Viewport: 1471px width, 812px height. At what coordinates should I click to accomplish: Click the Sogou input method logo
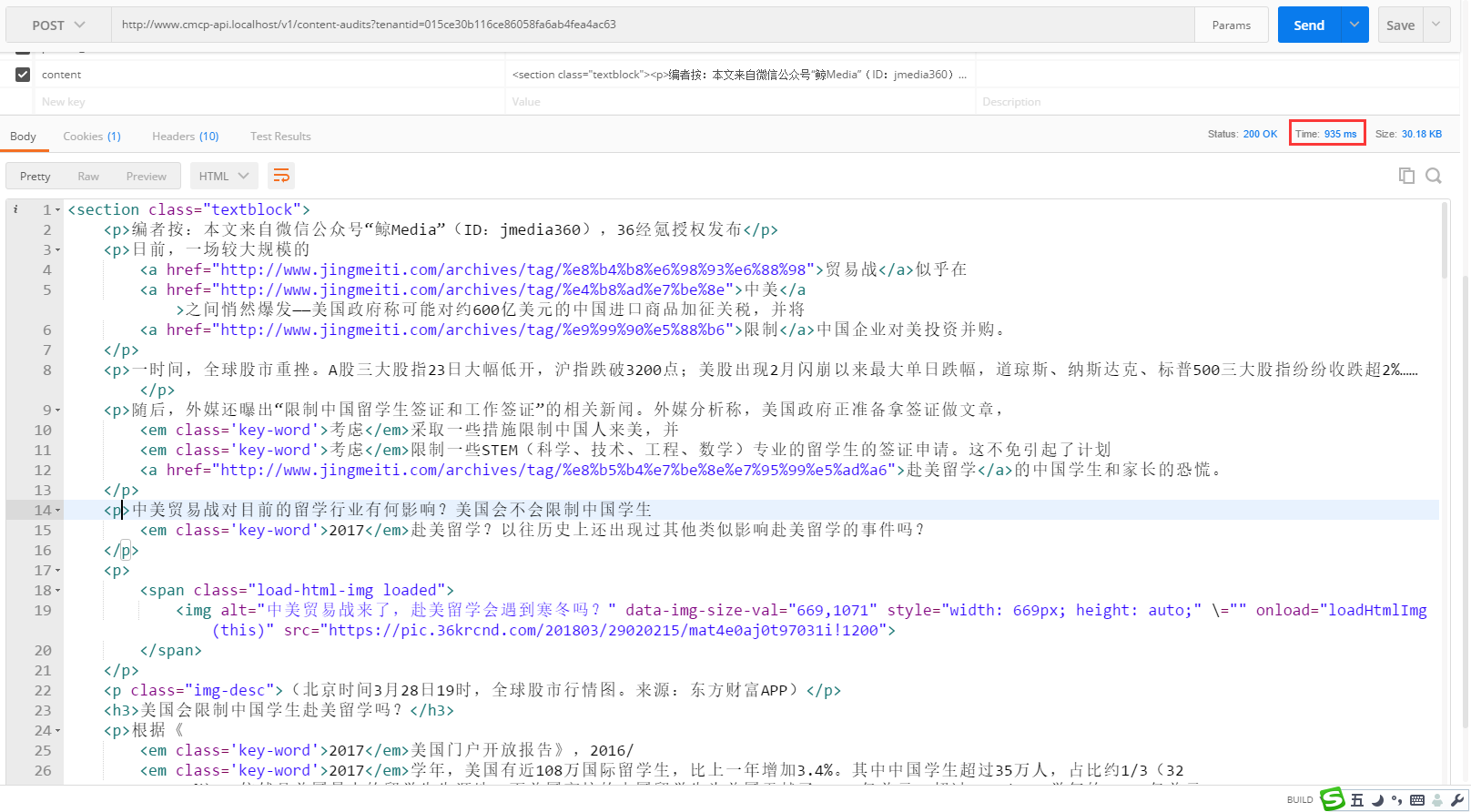pyautogui.click(x=1333, y=799)
